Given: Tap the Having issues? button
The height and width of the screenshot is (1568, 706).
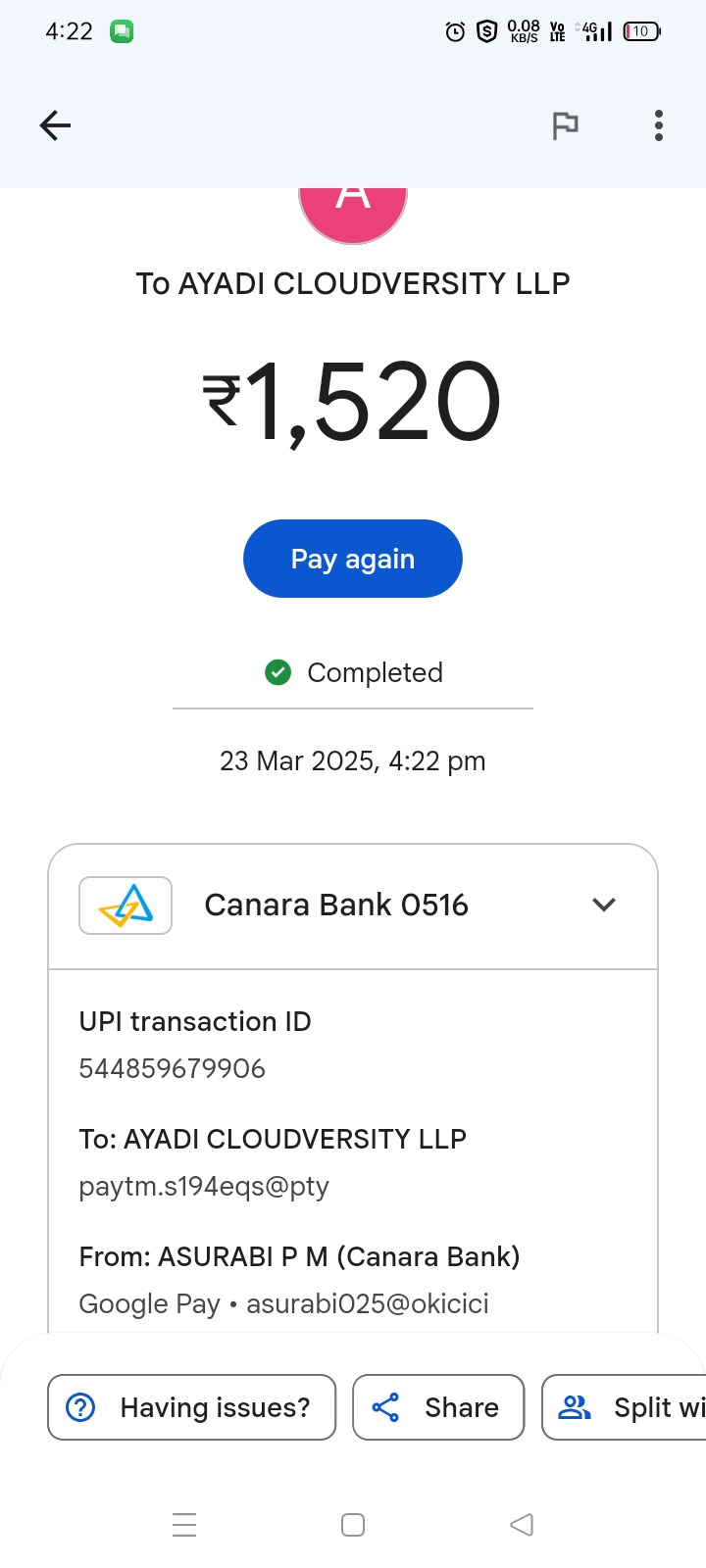Looking at the screenshot, I should point(192,1407).
